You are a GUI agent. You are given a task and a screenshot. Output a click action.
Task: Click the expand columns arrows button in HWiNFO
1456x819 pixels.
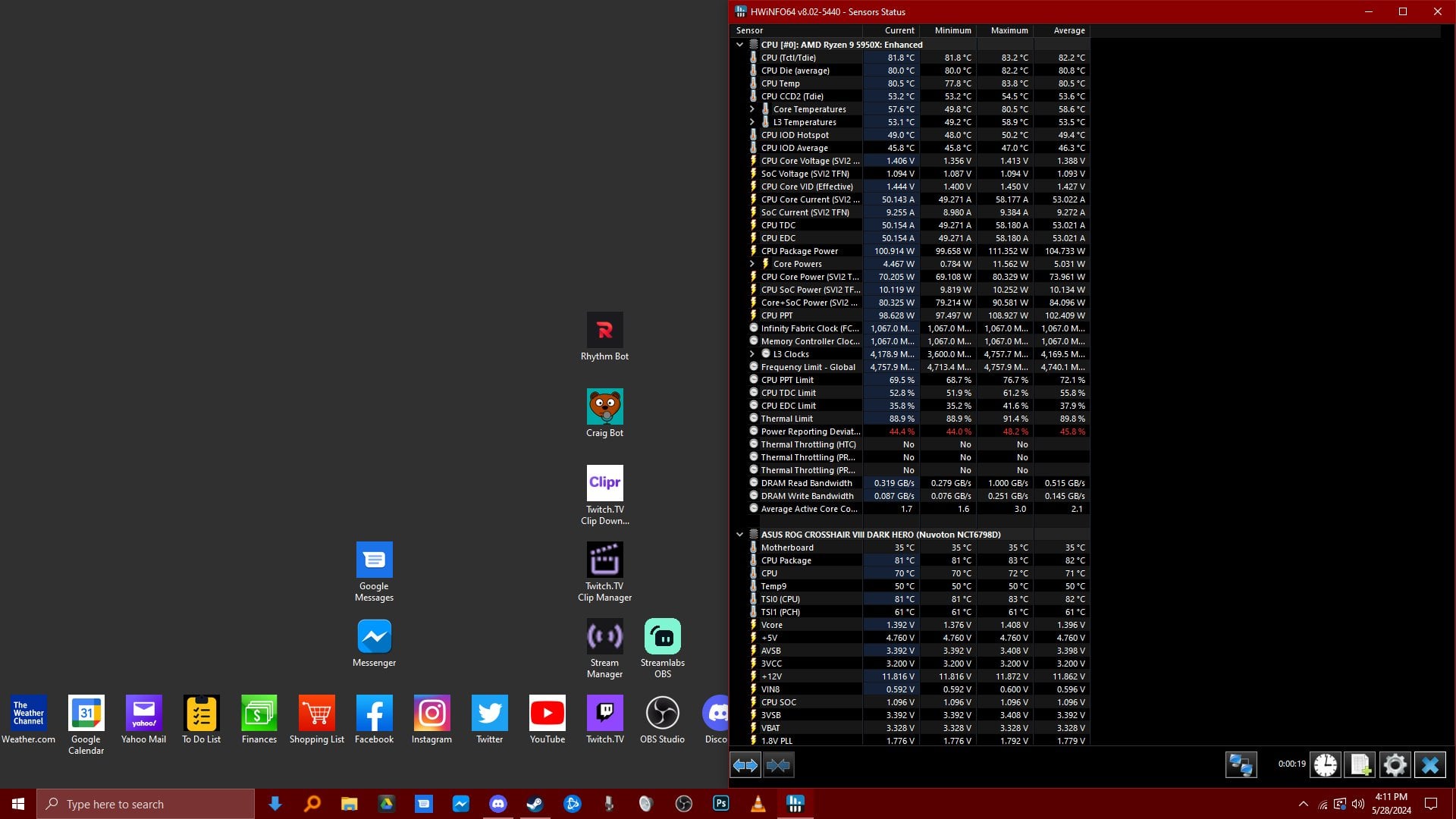pos(745,765)
